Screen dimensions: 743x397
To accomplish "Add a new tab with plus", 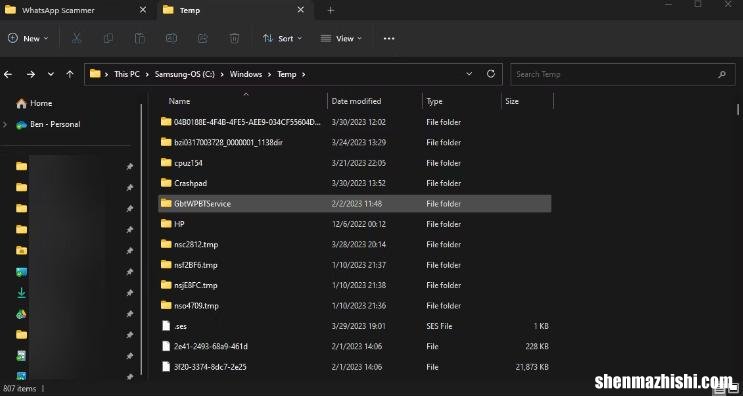I will (x=331, y=10).
